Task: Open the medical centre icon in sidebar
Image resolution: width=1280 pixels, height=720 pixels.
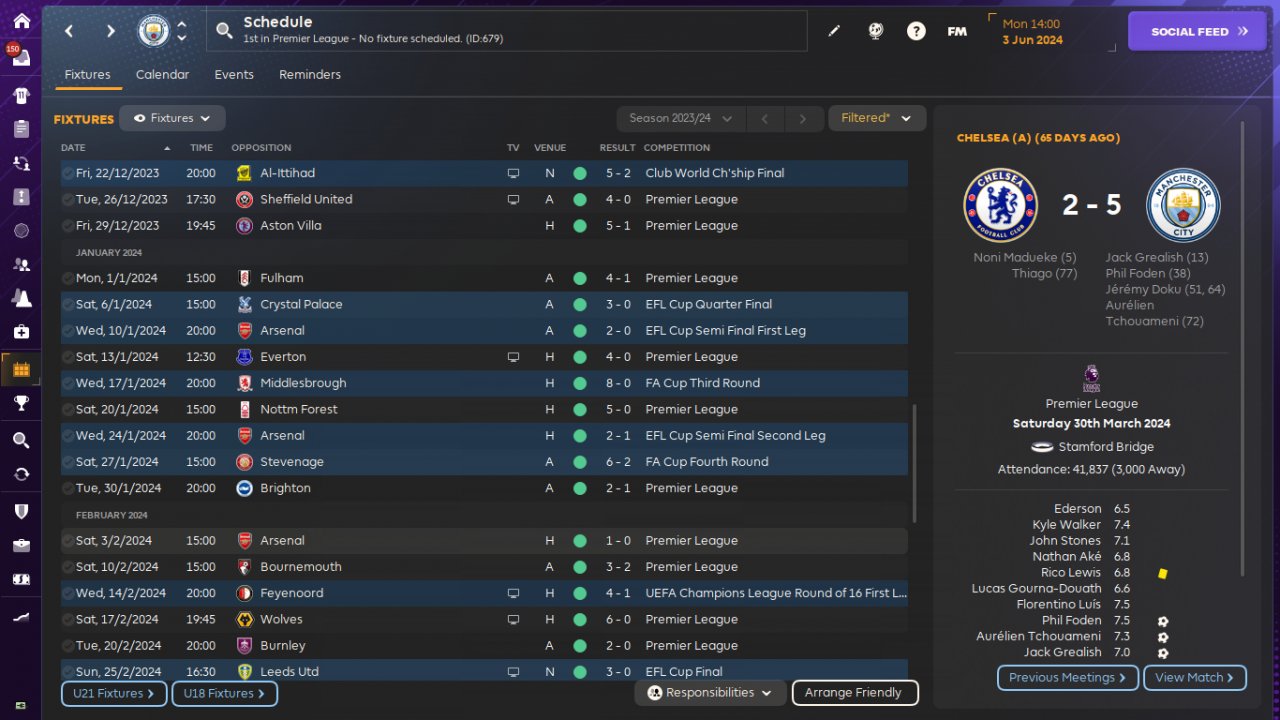Action: [21, 331]
